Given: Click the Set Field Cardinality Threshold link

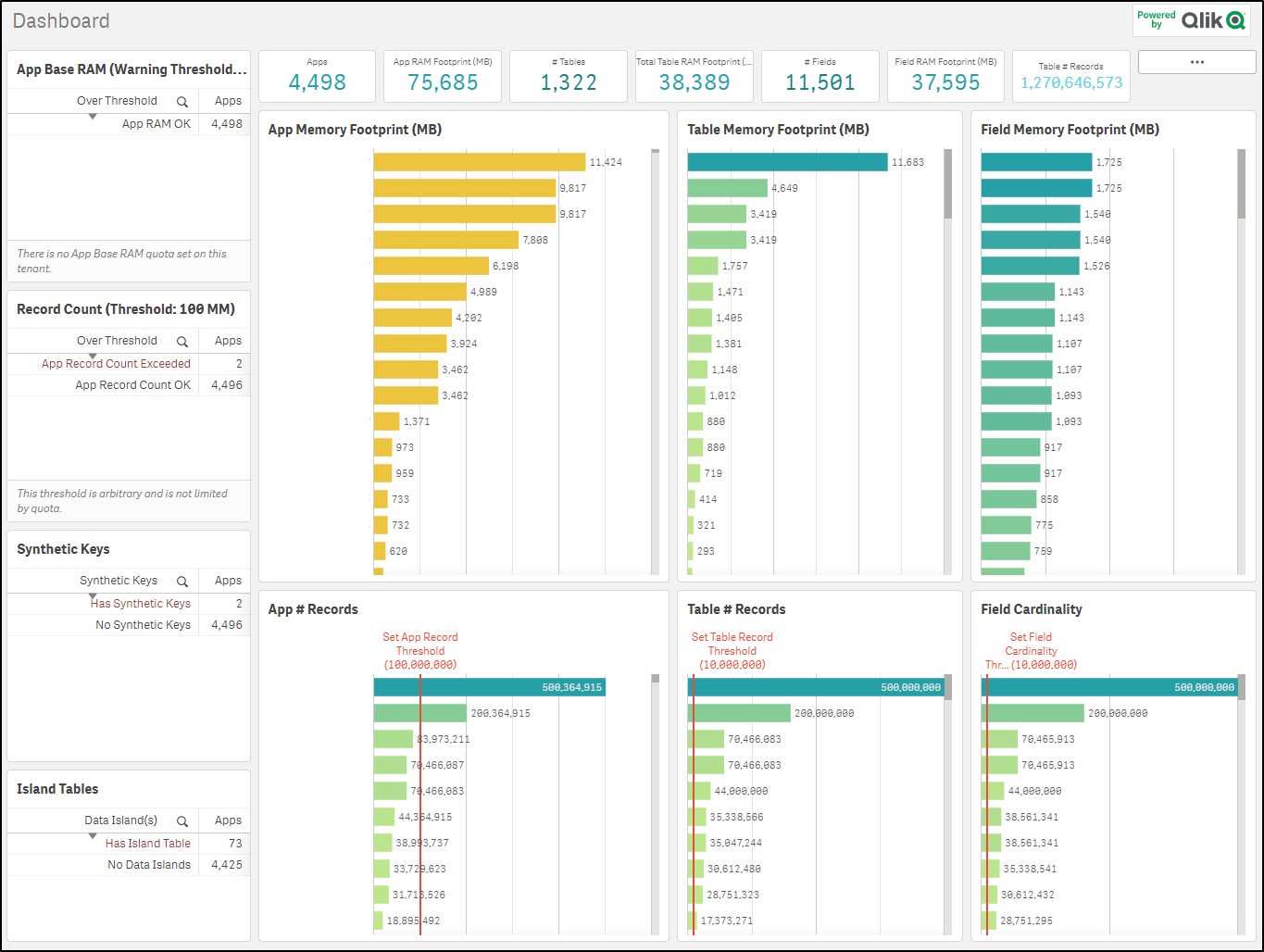Looking at the screenshot, I should pos(1031,650).
